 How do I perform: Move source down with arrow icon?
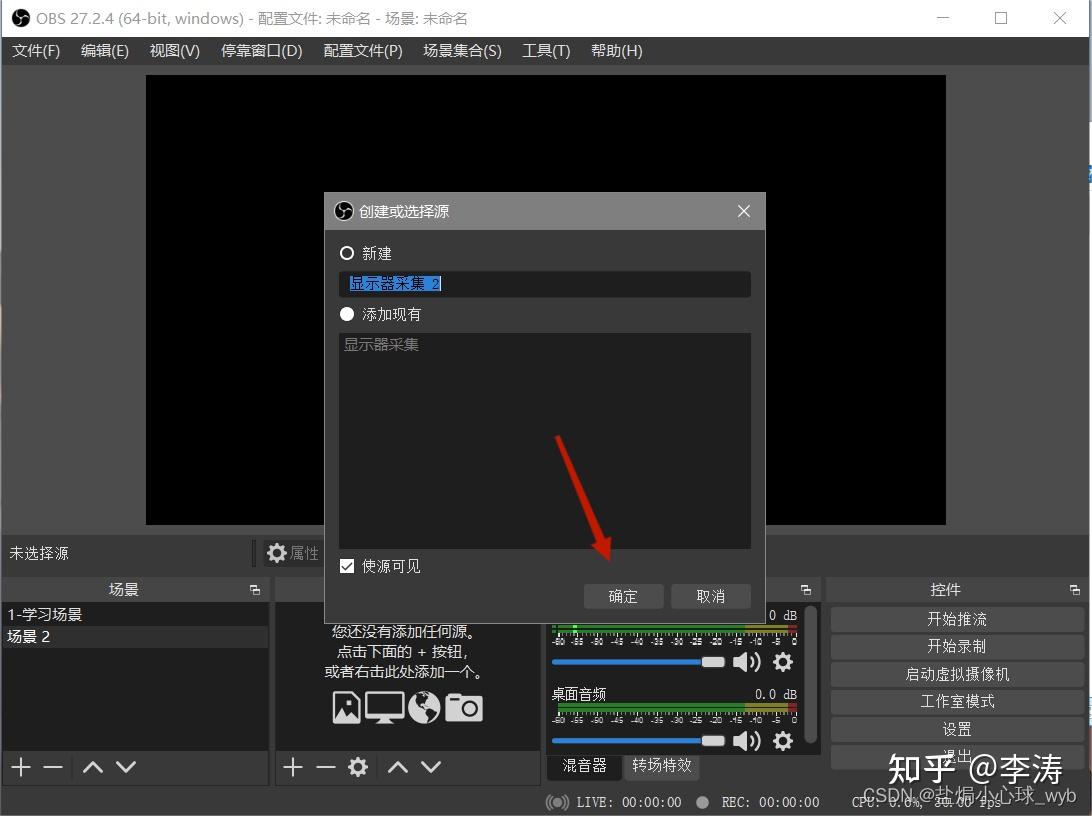(431, 767)
